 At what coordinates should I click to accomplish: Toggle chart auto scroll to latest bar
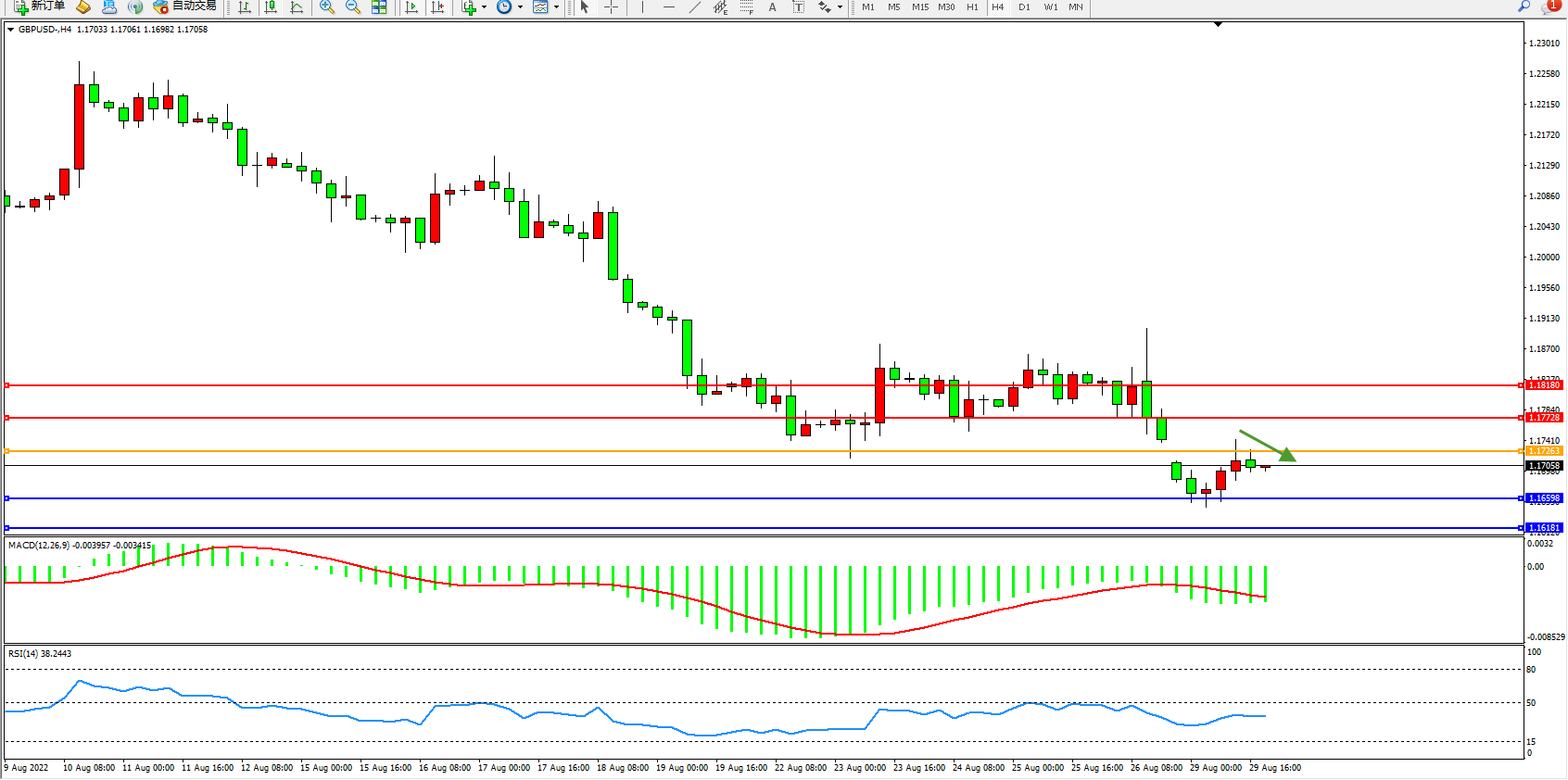pos(412,7)
